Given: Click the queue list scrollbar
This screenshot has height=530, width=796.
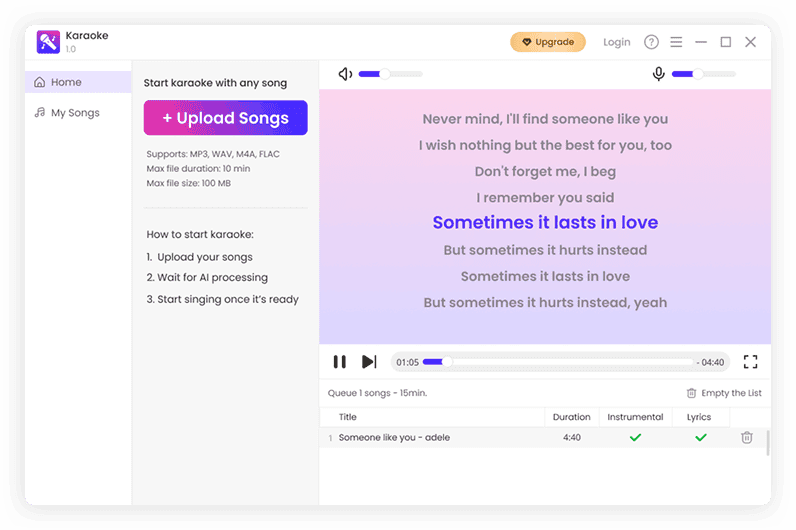Looking at the screenshot, I should (x=768, y=443).
